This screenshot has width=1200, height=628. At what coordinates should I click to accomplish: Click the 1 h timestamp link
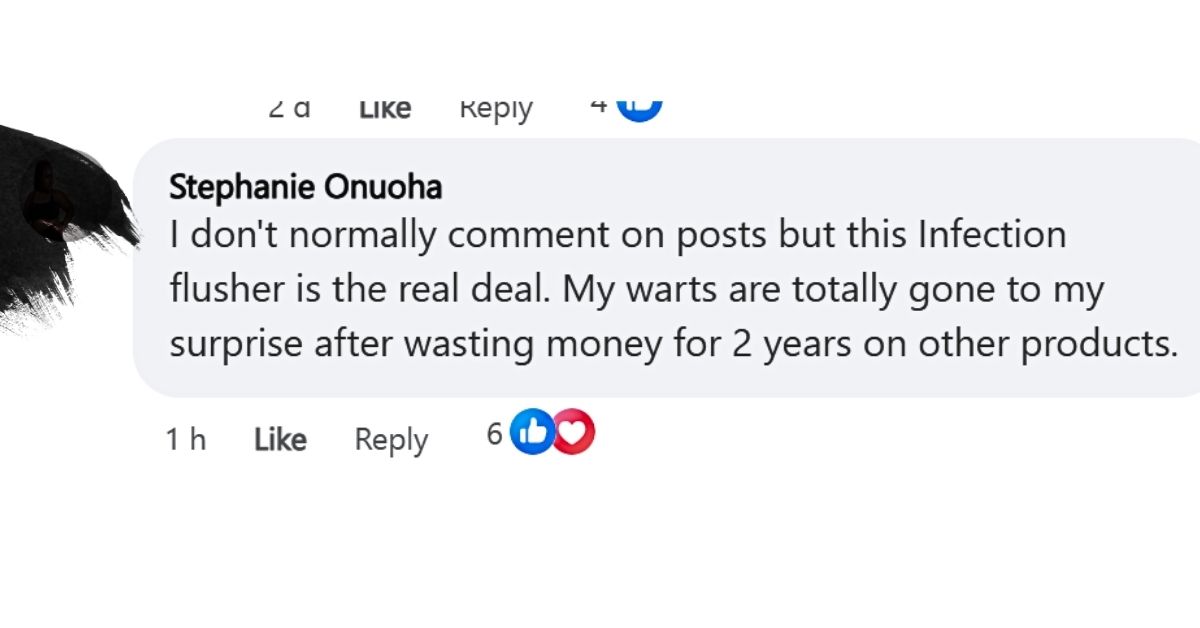(x=186, y=439)
